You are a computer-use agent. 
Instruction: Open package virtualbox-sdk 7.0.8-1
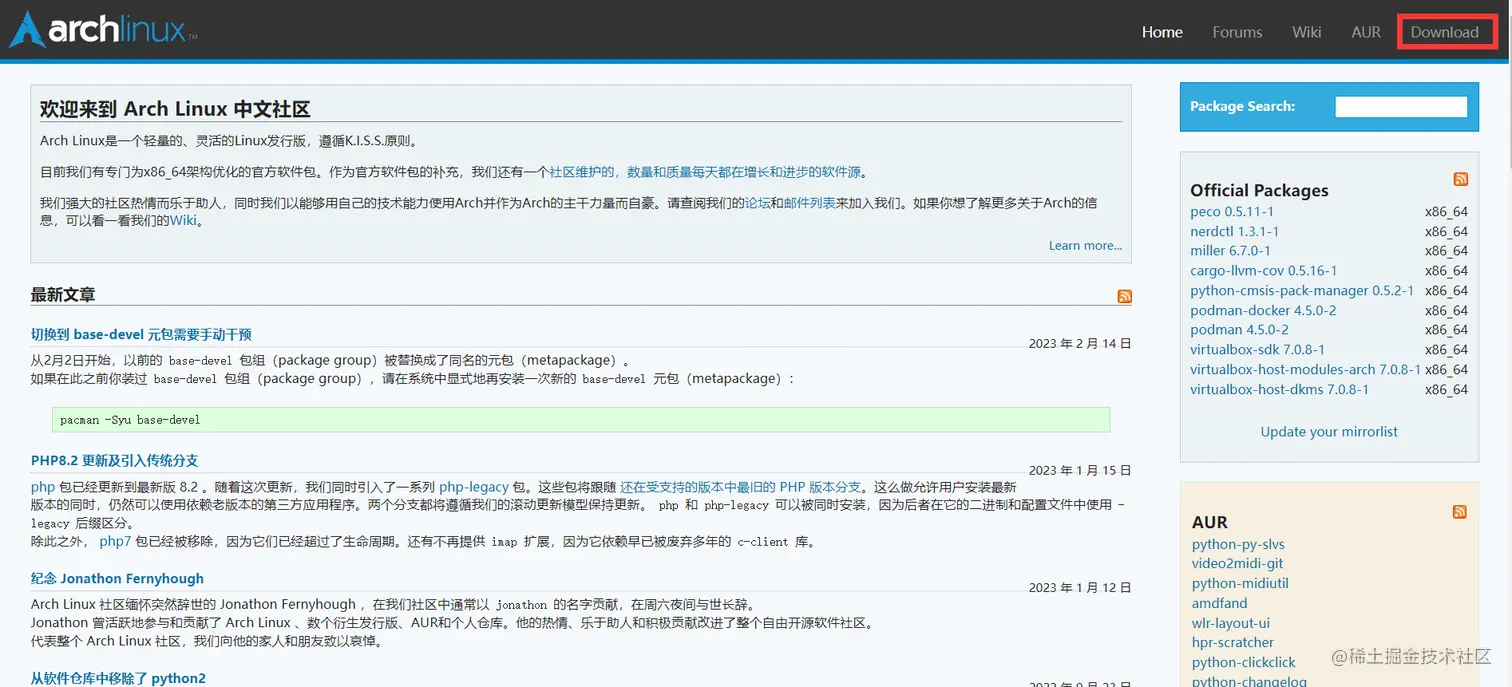[x=1257, y=349]
